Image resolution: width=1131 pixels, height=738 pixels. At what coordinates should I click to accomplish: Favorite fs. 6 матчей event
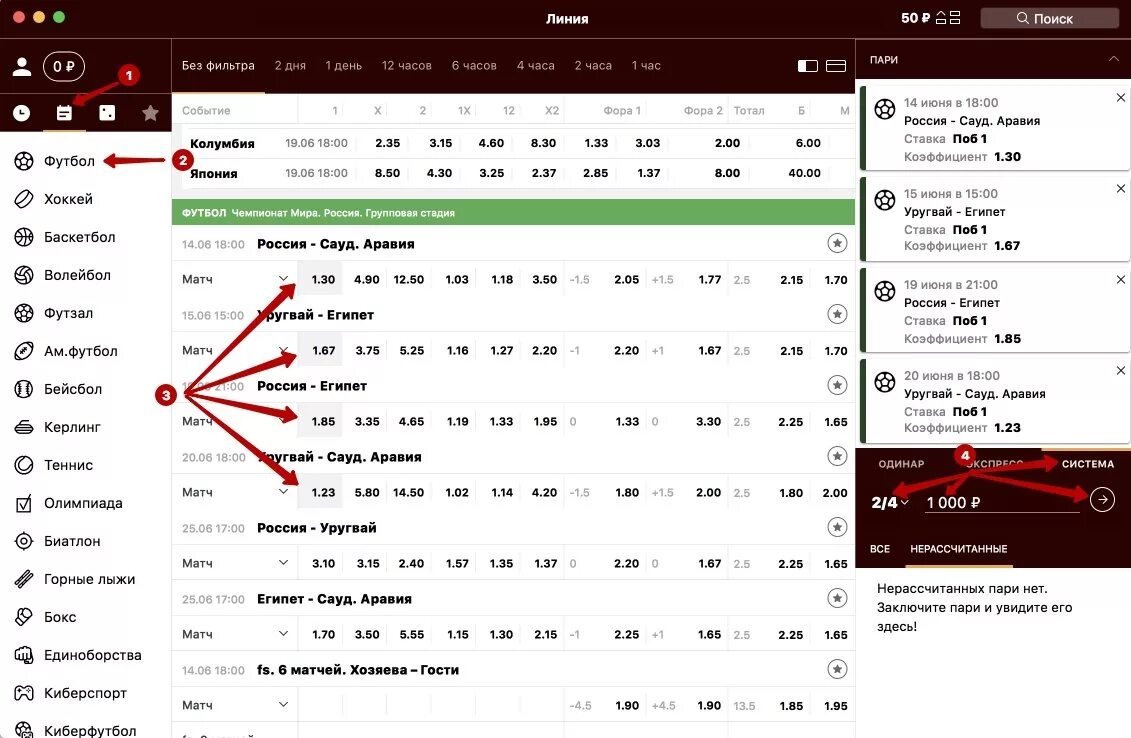837,669
